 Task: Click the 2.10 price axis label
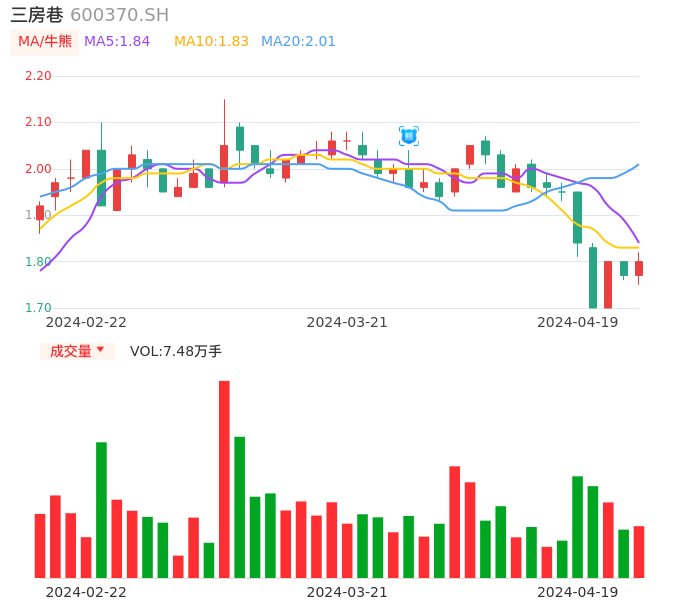(38, 122)
